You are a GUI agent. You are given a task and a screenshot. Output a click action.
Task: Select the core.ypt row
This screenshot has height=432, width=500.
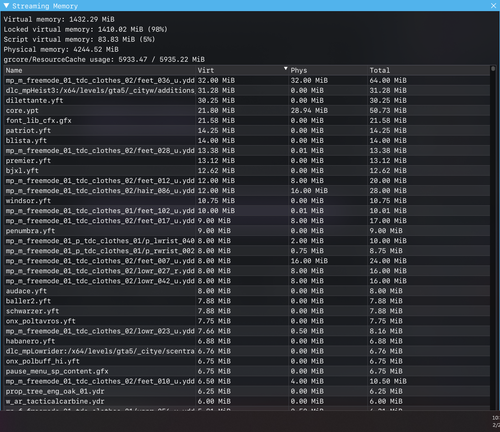coord(247,110)
